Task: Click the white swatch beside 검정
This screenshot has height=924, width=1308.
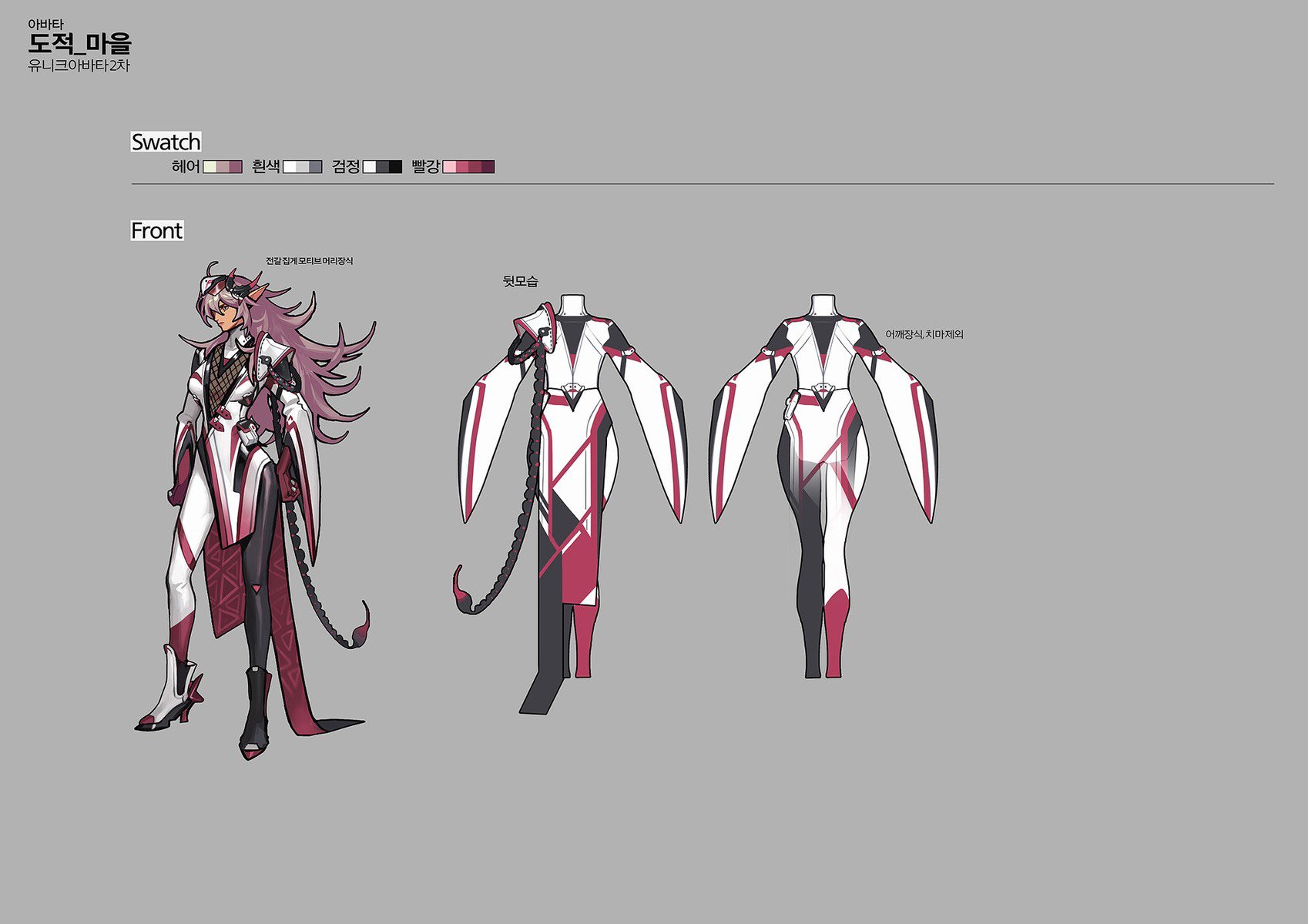Action: (x=369, y=166)
